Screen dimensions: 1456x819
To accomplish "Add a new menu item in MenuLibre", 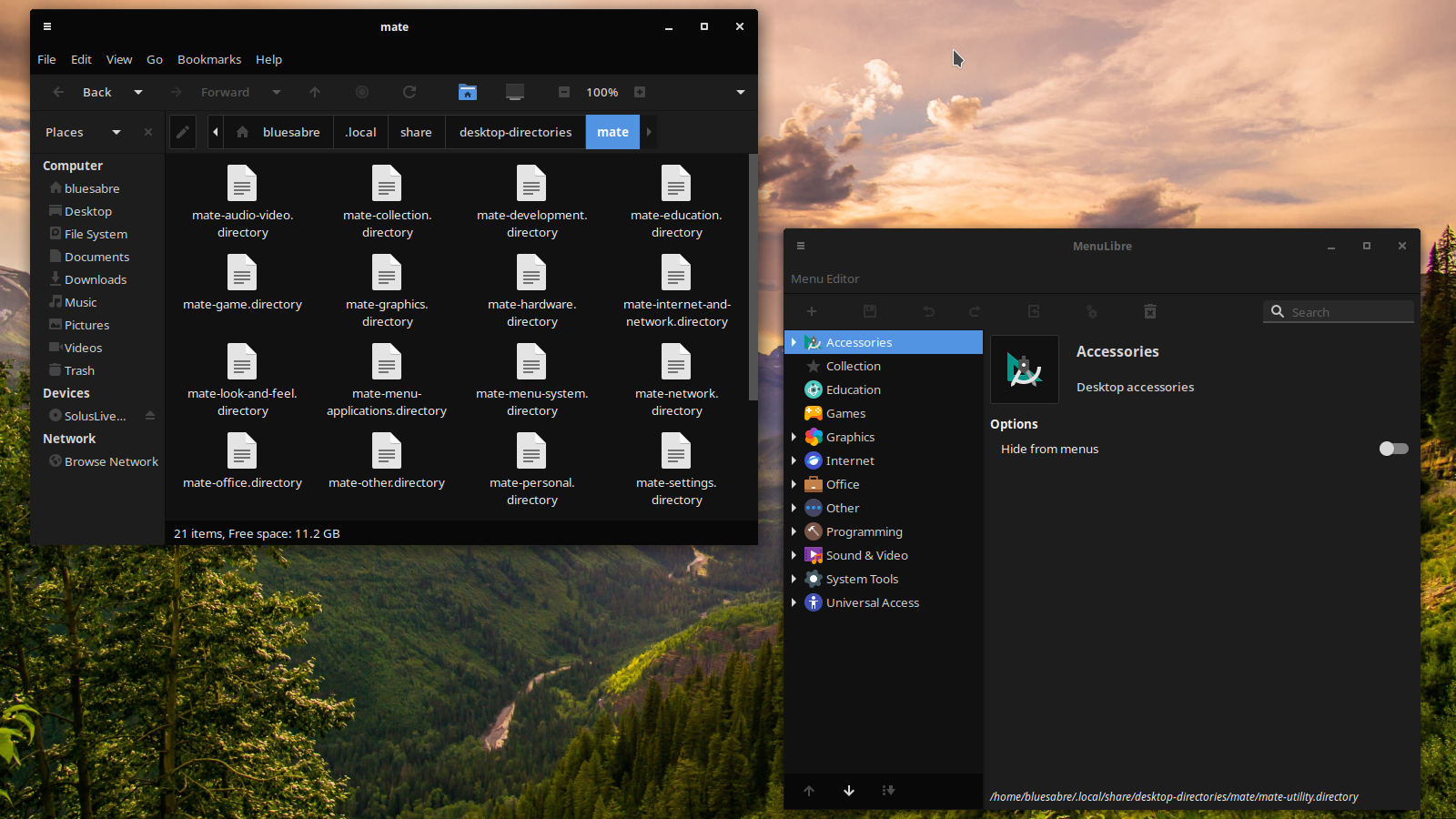I will coord(812,311).
